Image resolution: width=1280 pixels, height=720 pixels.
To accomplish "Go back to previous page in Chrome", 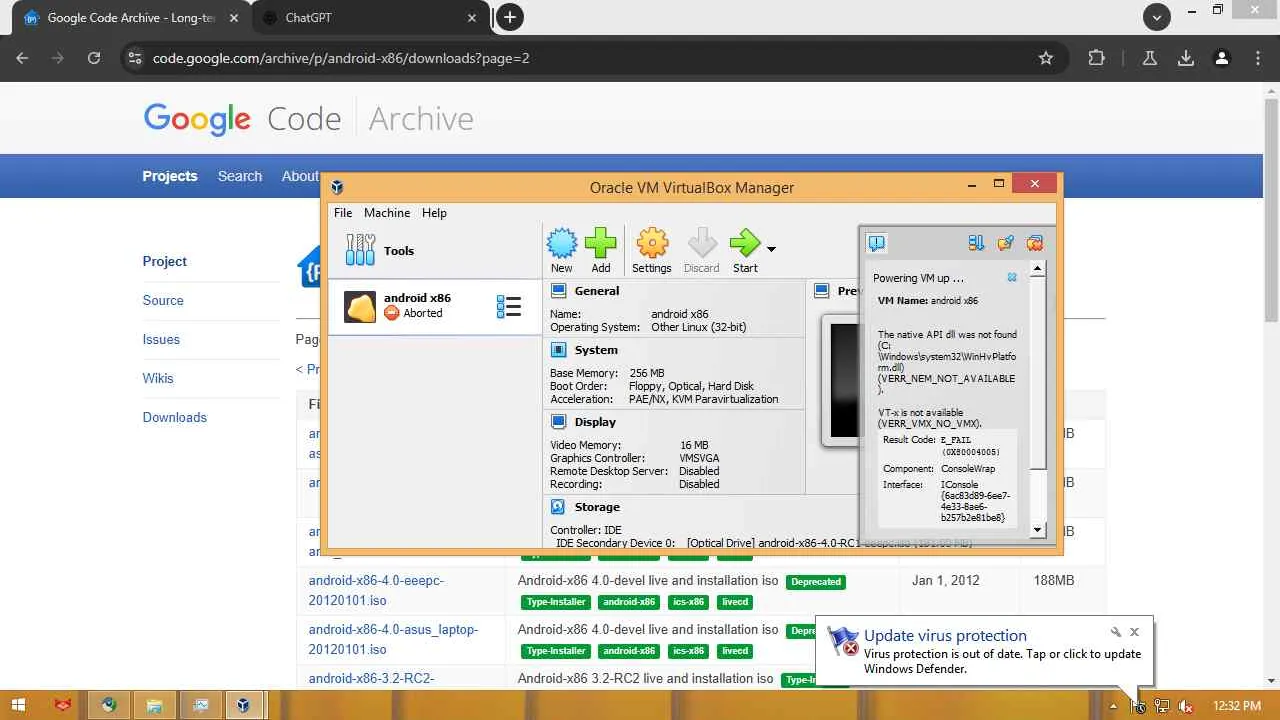I will [x=22, y=58].
